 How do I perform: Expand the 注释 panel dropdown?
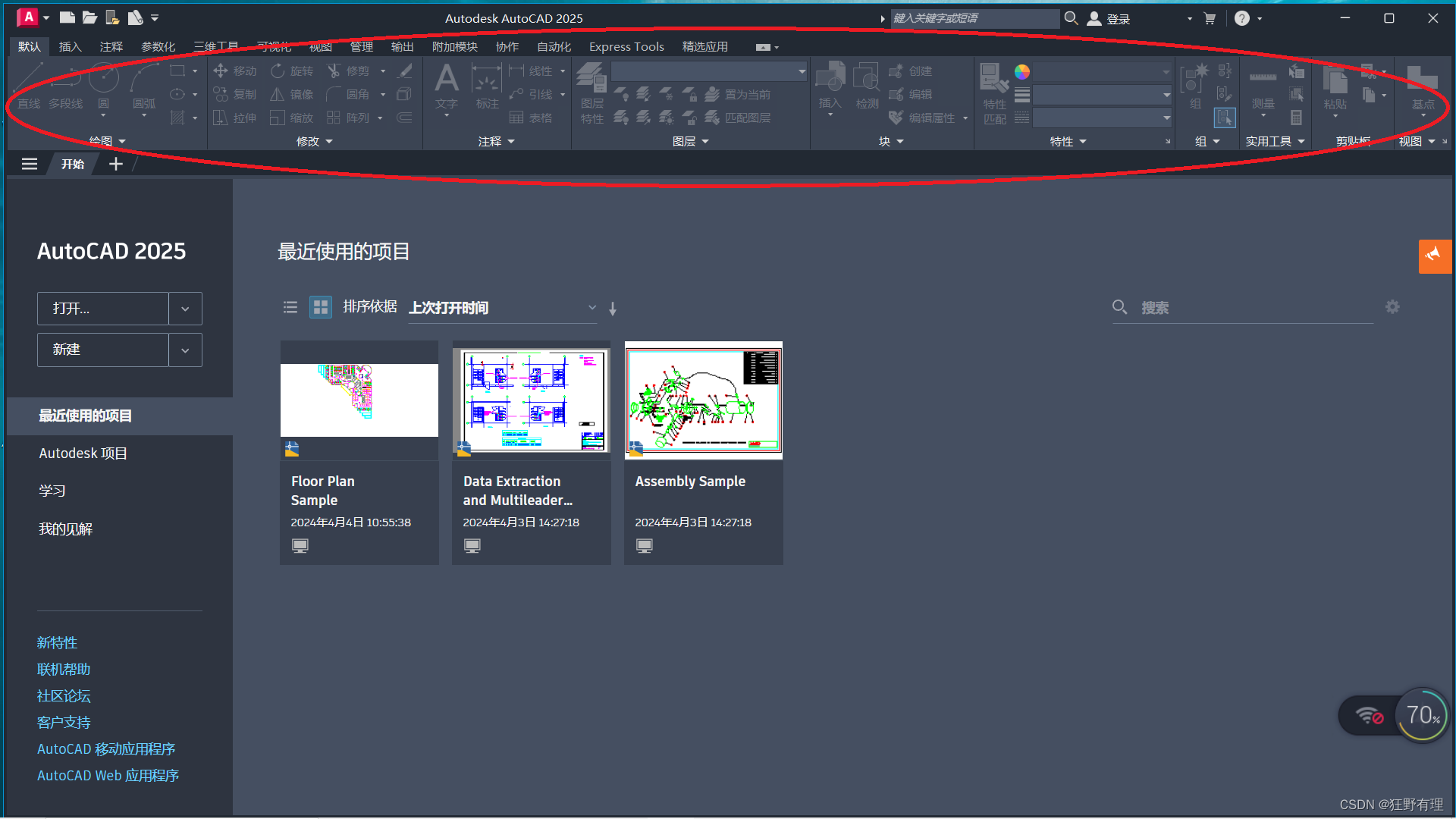click(x=497, y=141)
